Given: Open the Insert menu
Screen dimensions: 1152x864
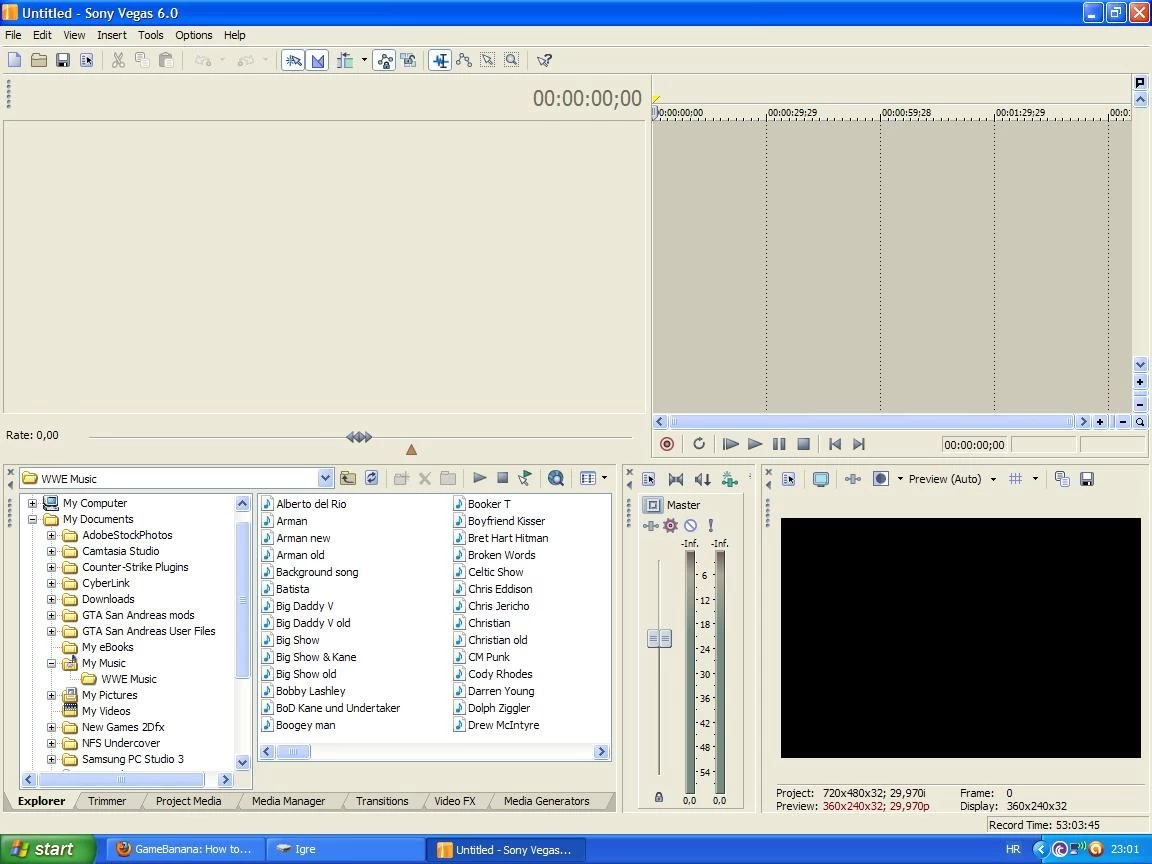Looking at the screenshot, I should pyautogui.click(x=112, y=35).
